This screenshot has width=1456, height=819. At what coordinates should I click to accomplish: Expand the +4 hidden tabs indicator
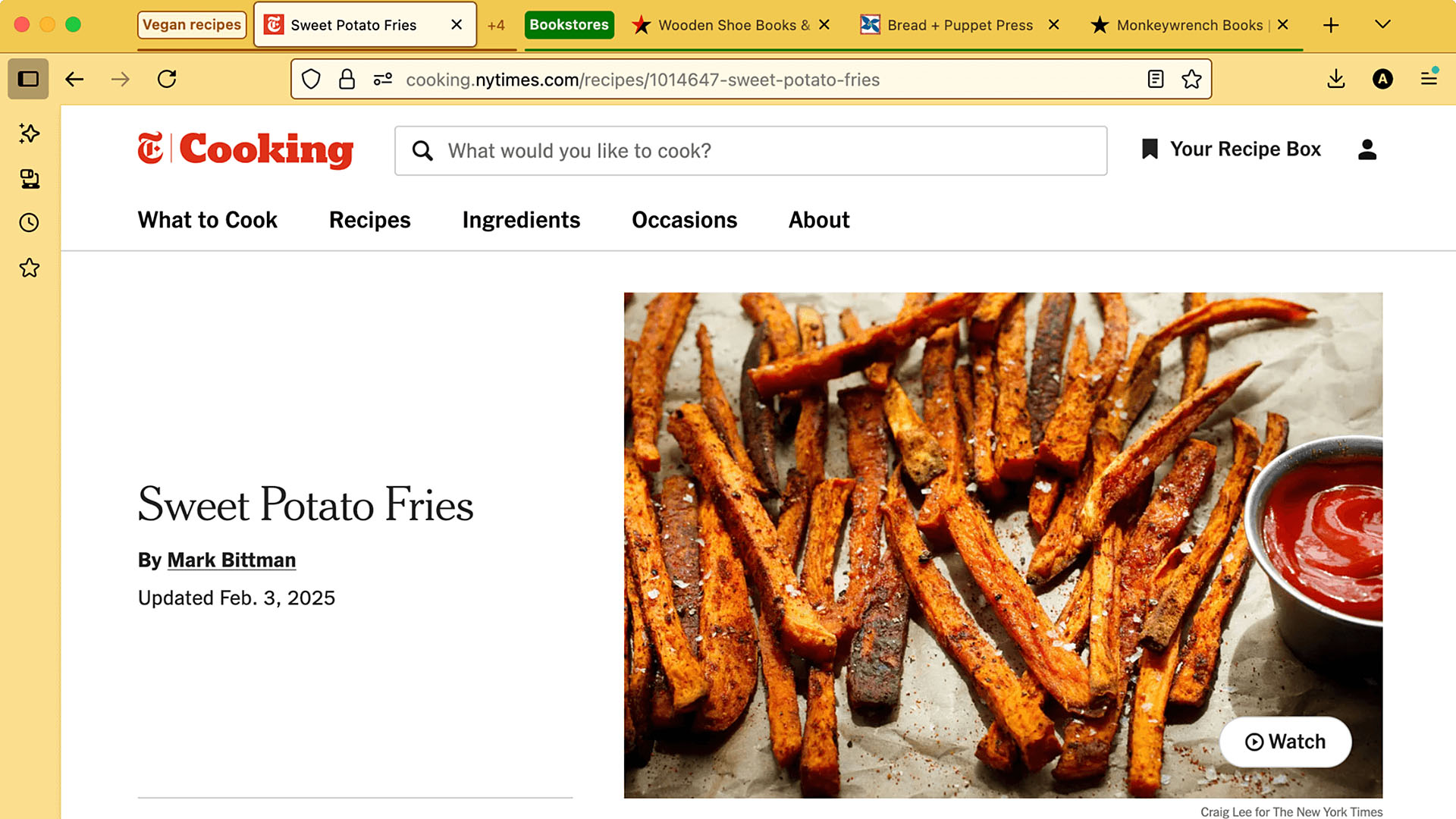click(496, 25)
